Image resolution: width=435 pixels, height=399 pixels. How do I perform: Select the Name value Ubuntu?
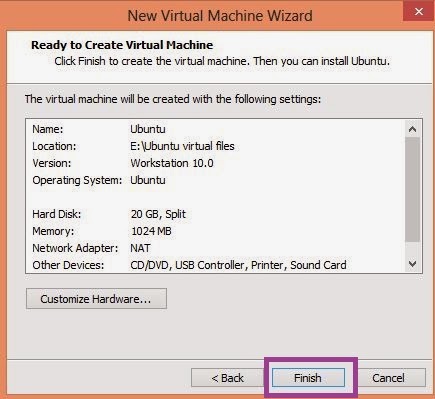[x=148, y=129]
